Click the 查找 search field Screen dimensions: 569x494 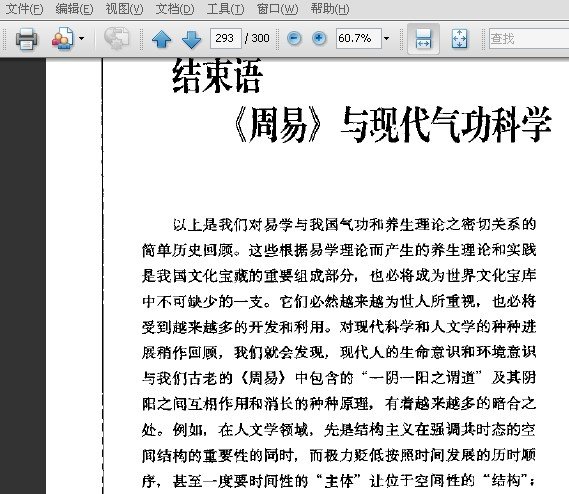pyautogui.click(x=529, y=38)
